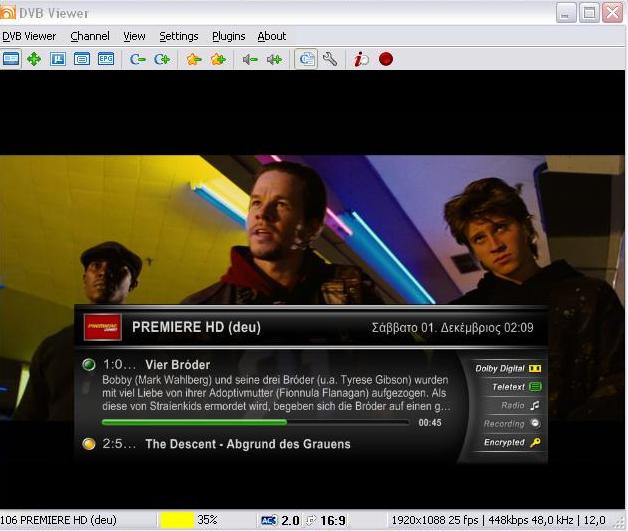The height and width of the screenshot is (531, 628).
Task: Switch to next channel (C plus)
Action: (162, 59)
